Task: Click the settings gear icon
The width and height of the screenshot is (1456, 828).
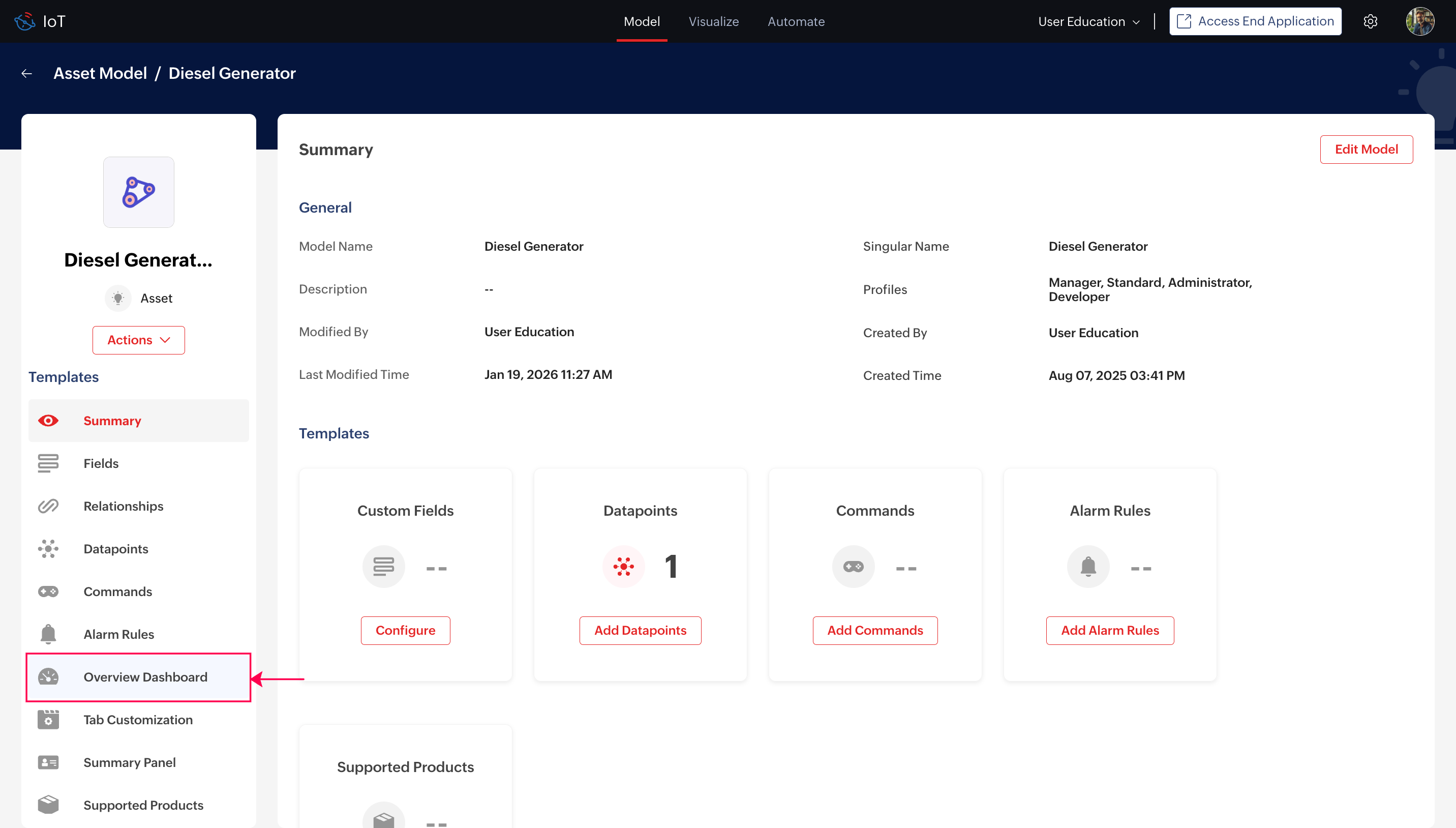Action: click(1370, 21)
